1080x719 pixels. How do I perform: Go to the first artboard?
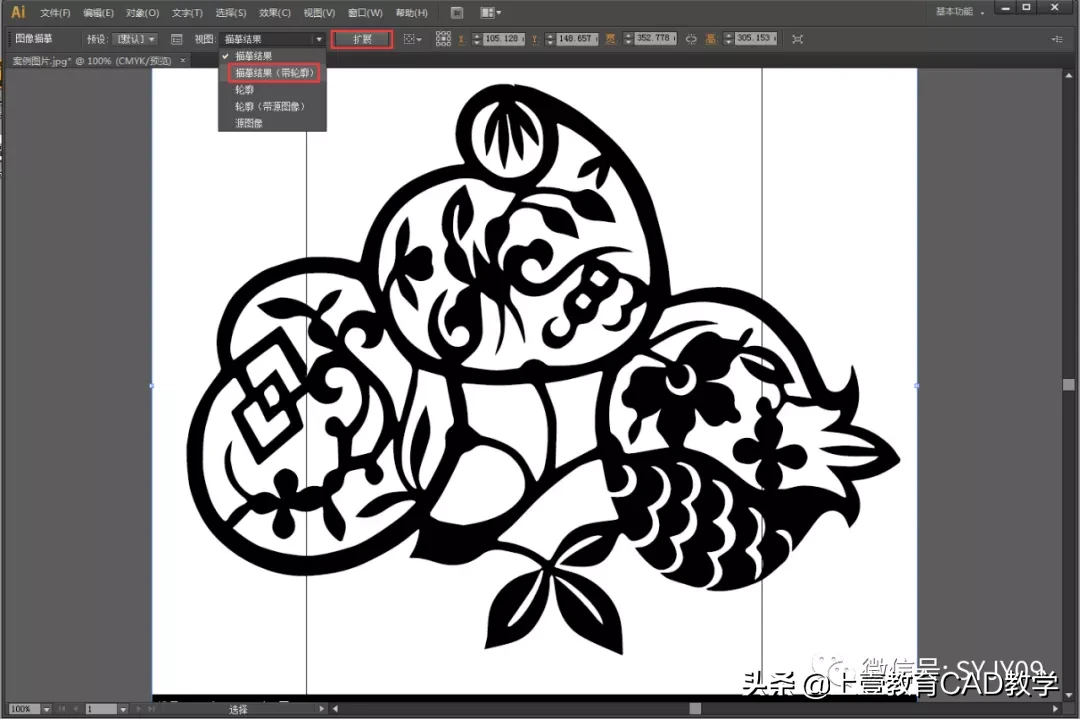click(x=61, y=709)
